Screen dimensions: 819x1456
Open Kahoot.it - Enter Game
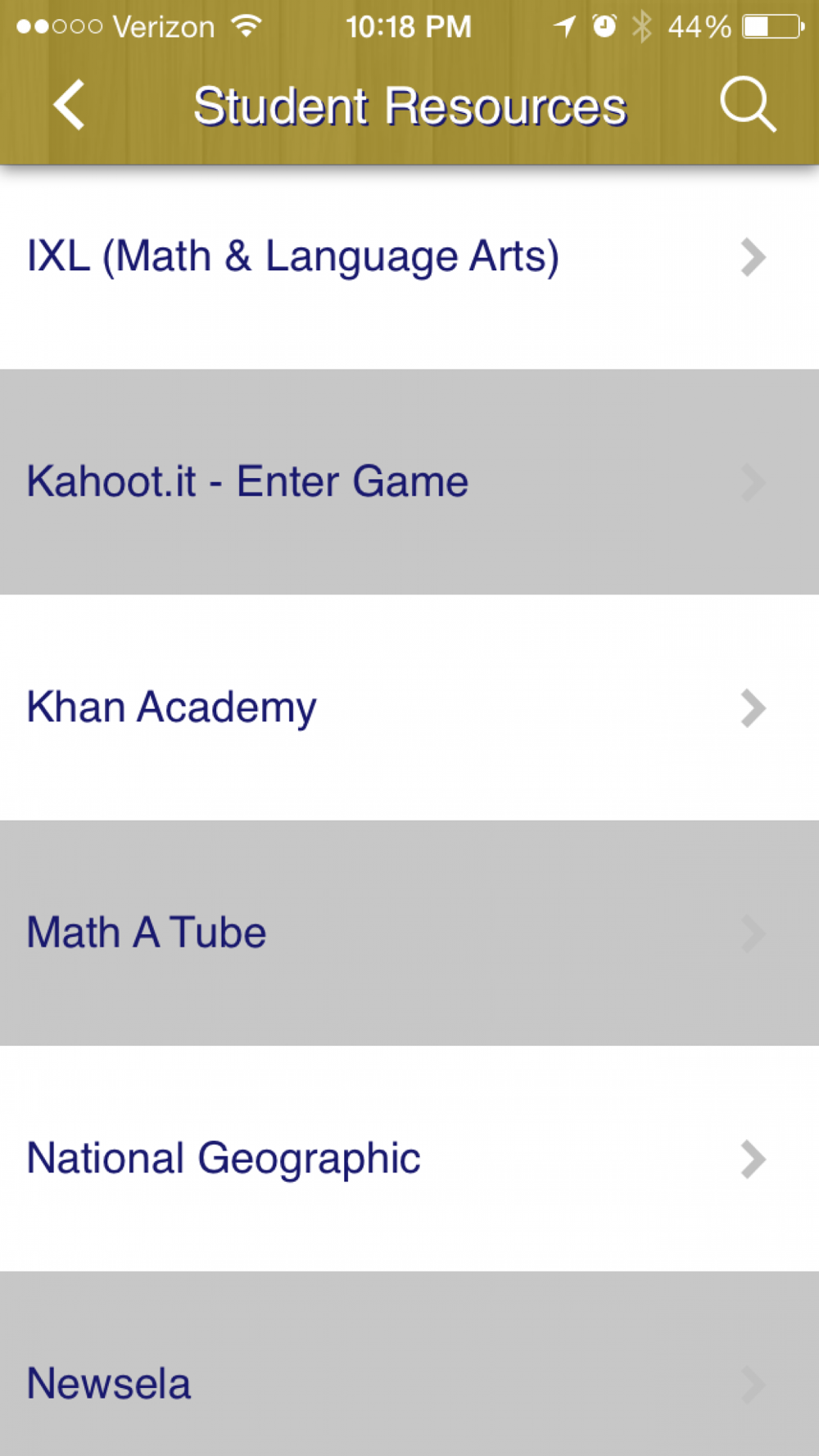point(409,482)
